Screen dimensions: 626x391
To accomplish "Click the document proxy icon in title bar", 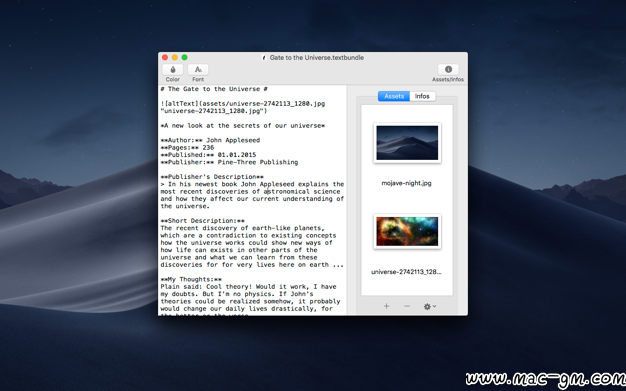I will (264, 58).
